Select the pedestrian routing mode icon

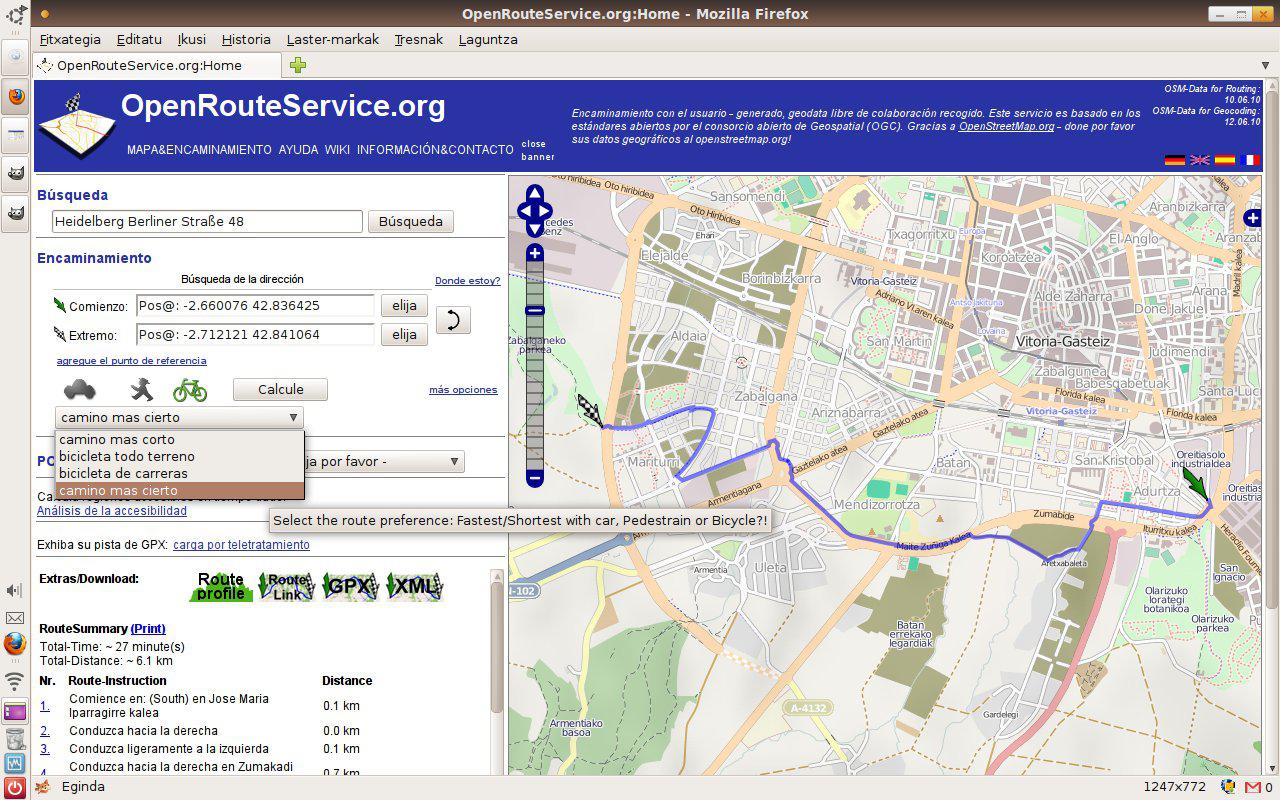[x=141, y=389]
